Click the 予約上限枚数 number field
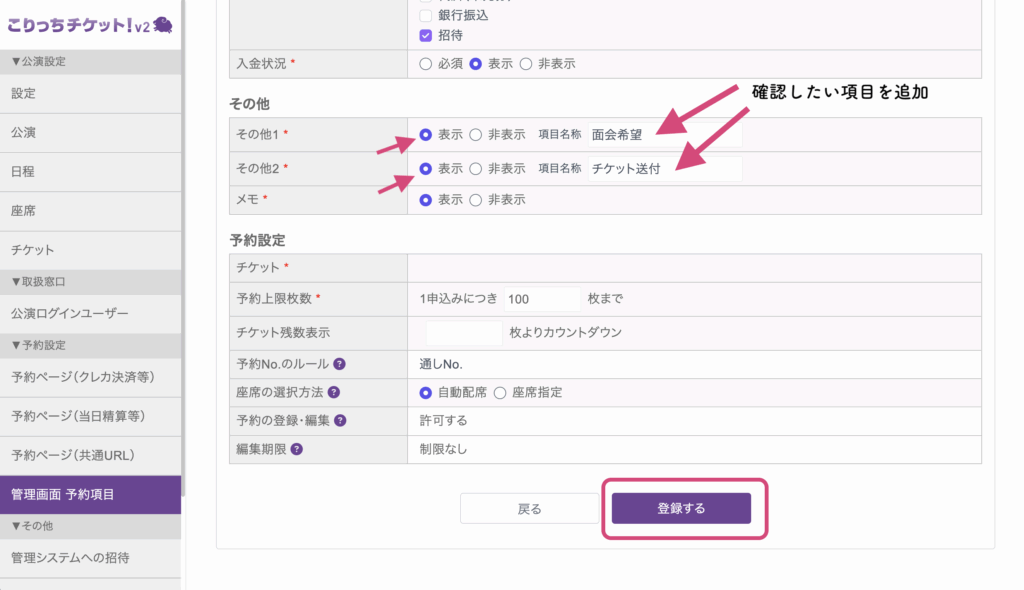The height and width of the screenshot is (590, 1024). pos(541,299)
